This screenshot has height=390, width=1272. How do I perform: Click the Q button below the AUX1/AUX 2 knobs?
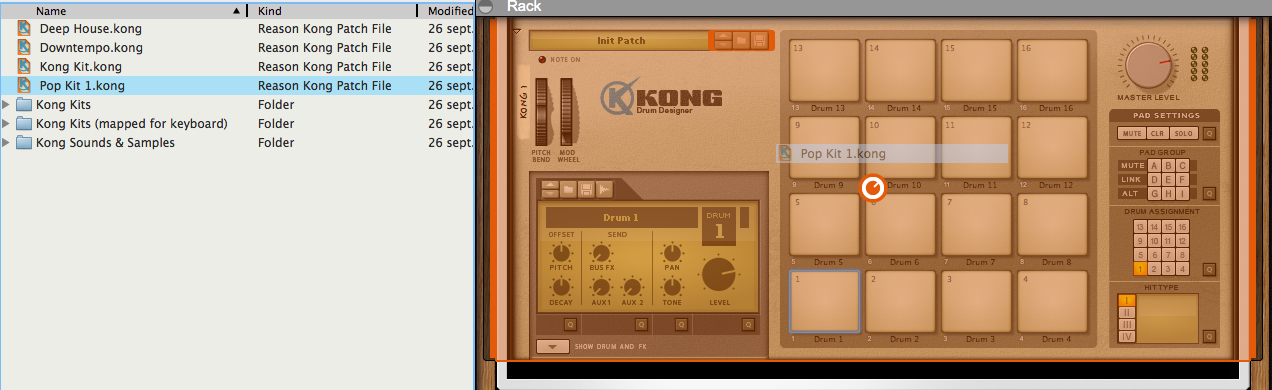pyautogui.click(x=641, y=324)
